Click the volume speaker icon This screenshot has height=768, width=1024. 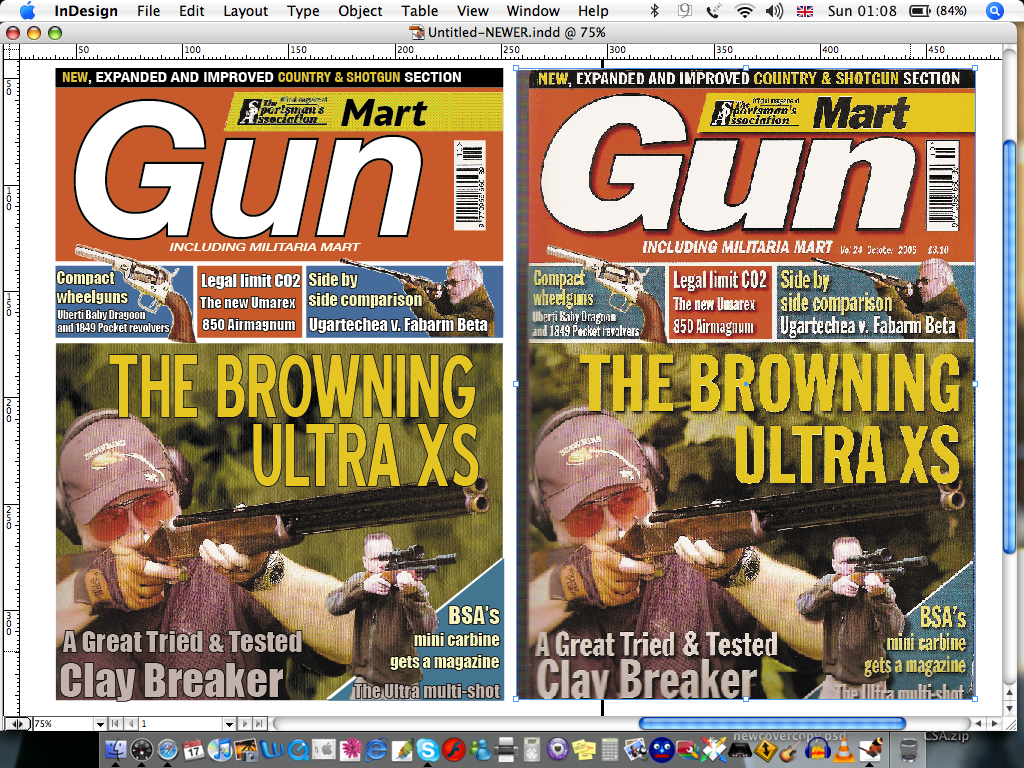point(774,10)
